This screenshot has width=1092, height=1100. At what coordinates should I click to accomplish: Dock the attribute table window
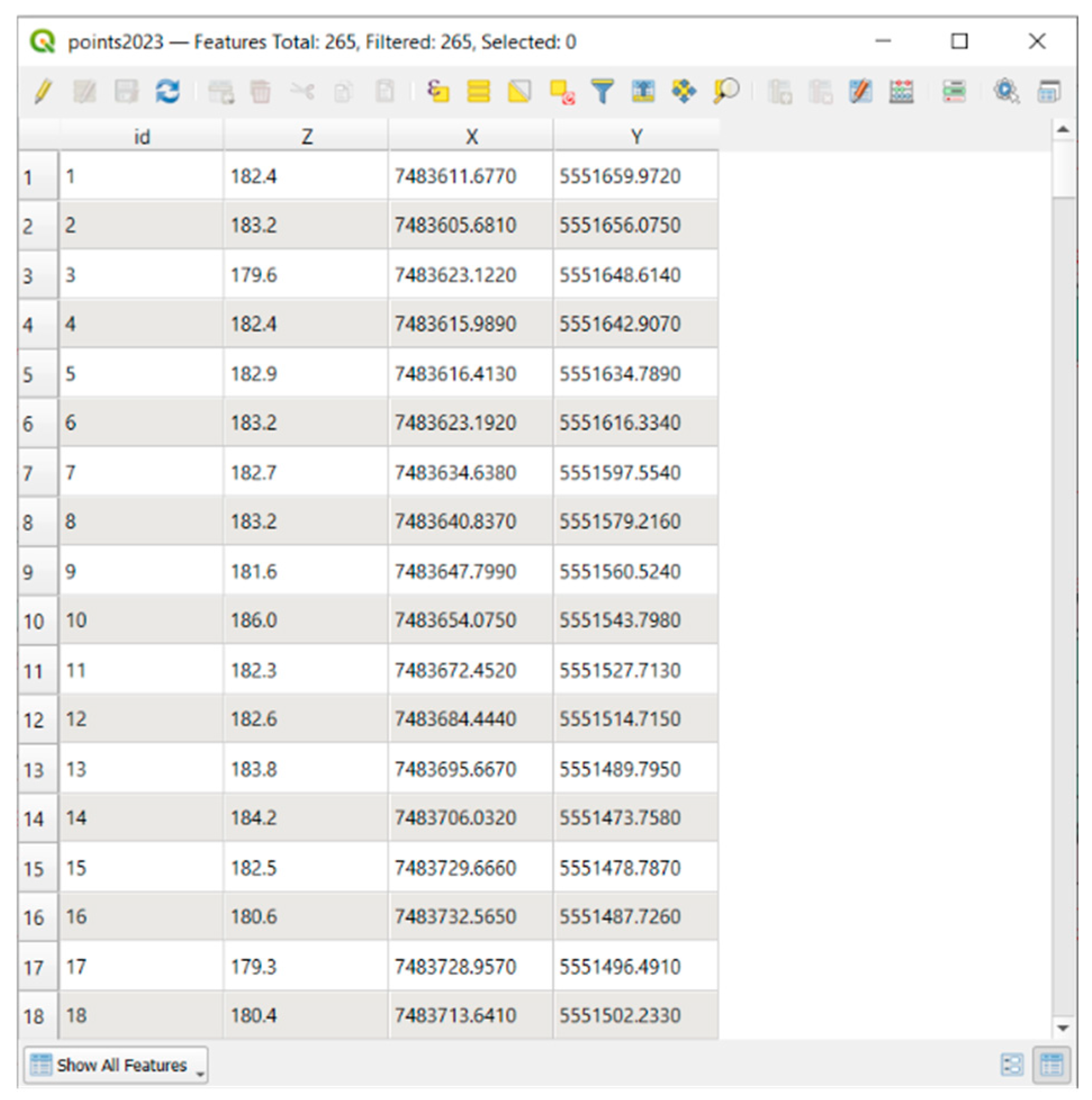click(x=1049, y=91)
